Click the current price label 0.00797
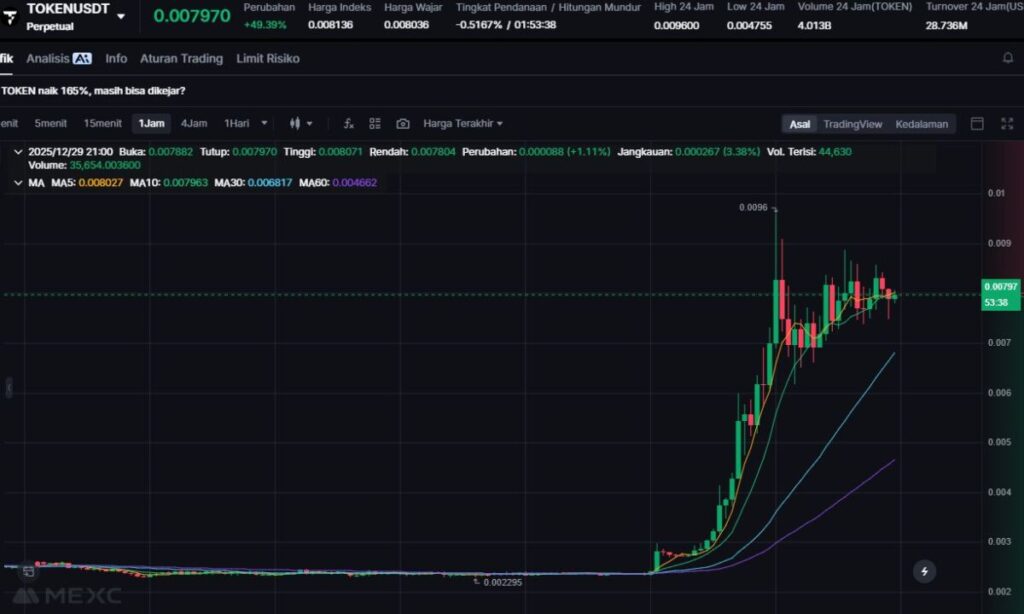The height and width of the screenshot is (614, 1024). coord(1000,287)
